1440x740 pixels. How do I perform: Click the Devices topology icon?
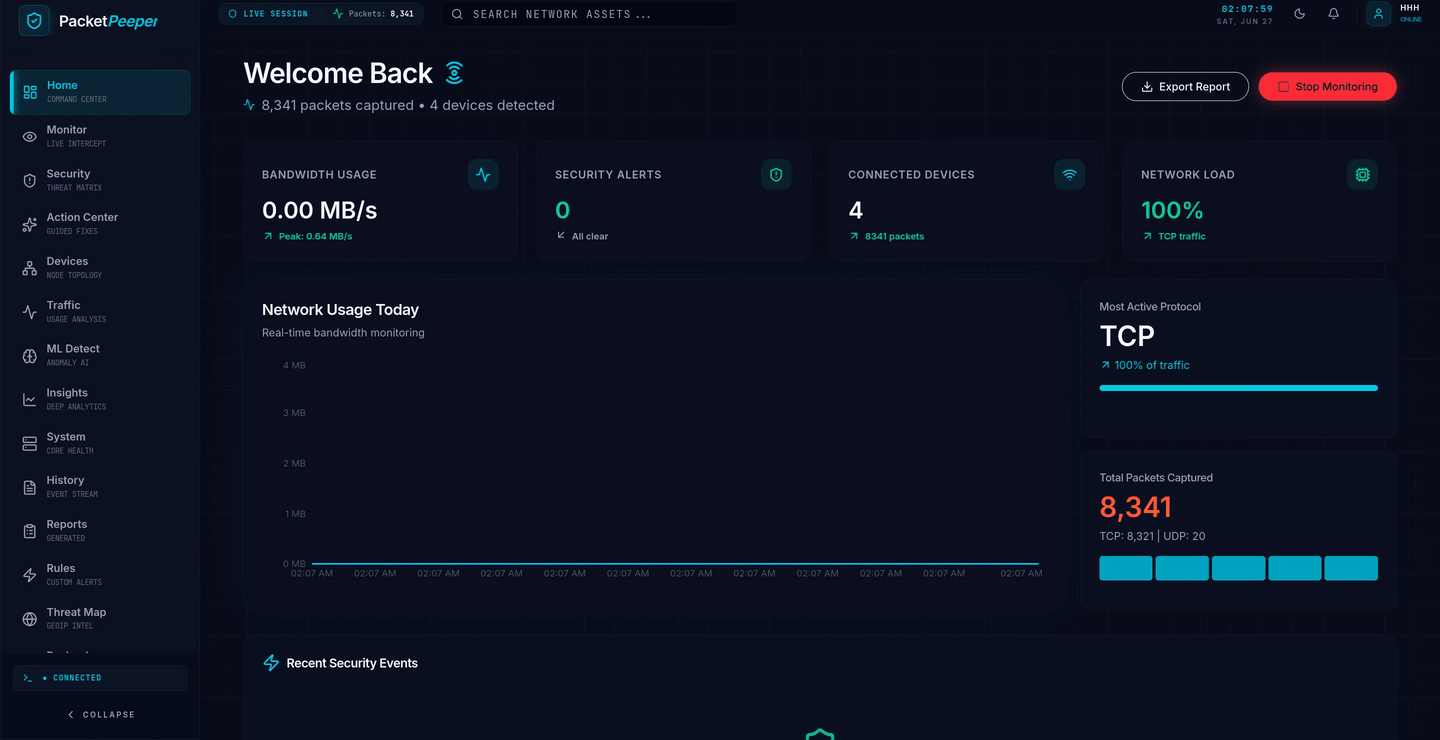[30, 268]
